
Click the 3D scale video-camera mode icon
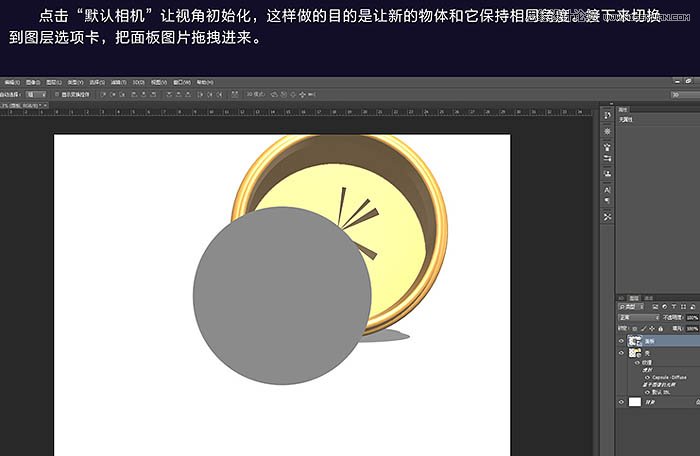tap(312, 94)
